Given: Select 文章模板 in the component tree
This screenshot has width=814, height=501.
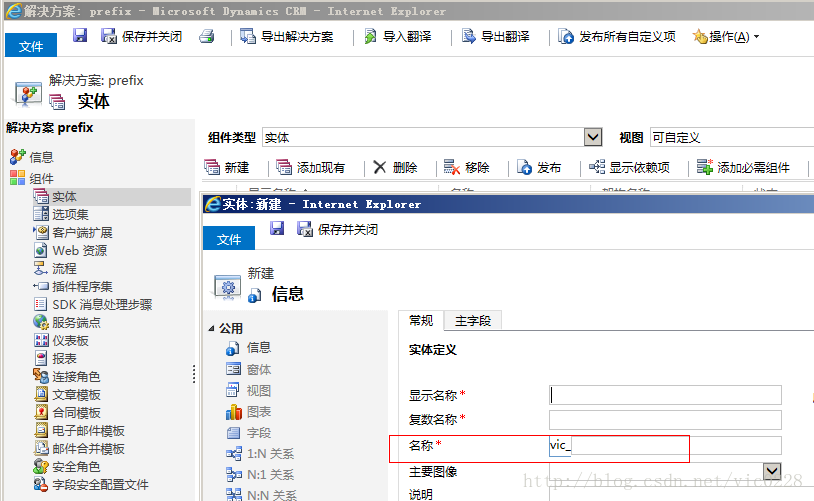Looking at the screenshot, I should 67,395.
